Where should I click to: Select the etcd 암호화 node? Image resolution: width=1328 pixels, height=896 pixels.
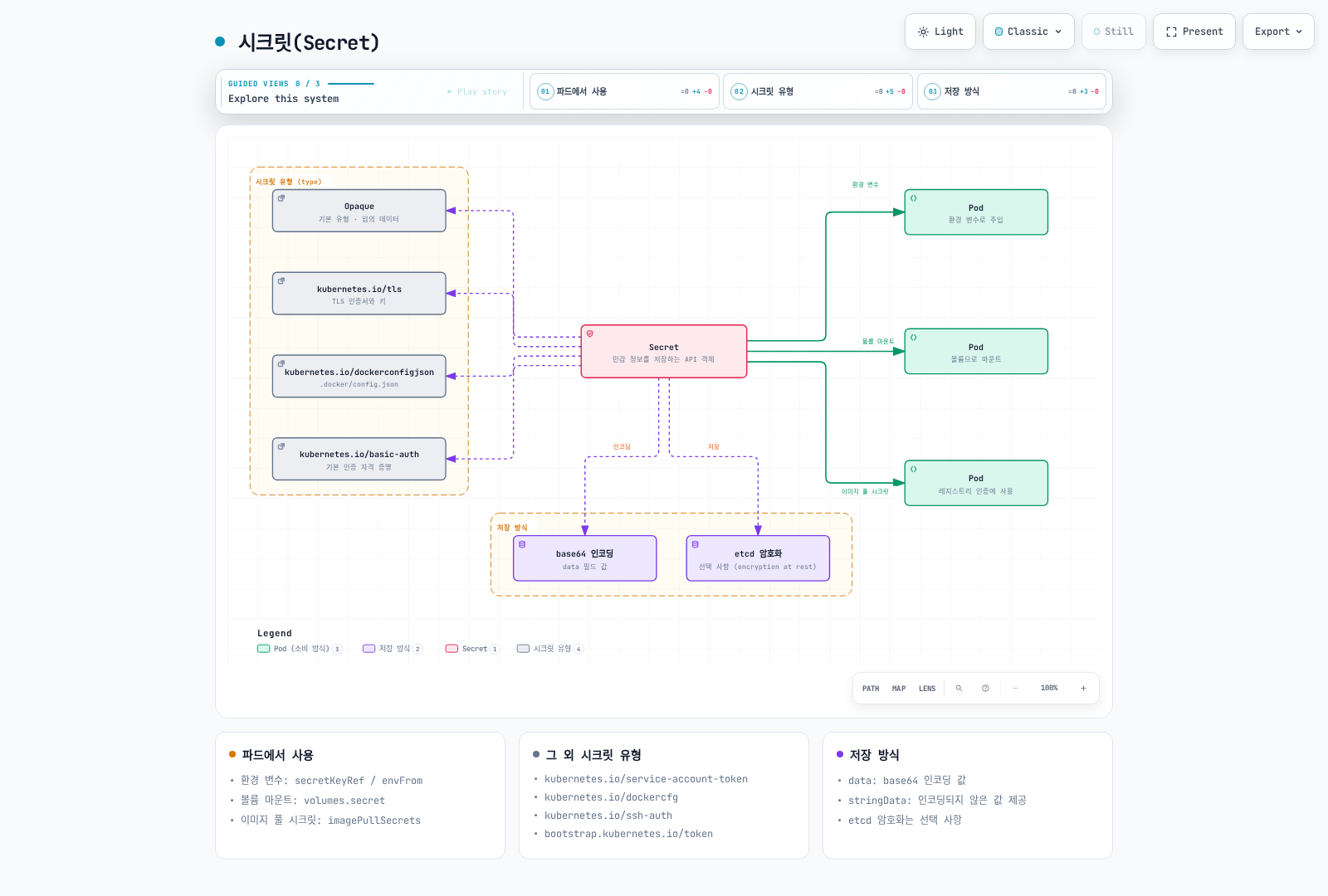pos(758,558)
